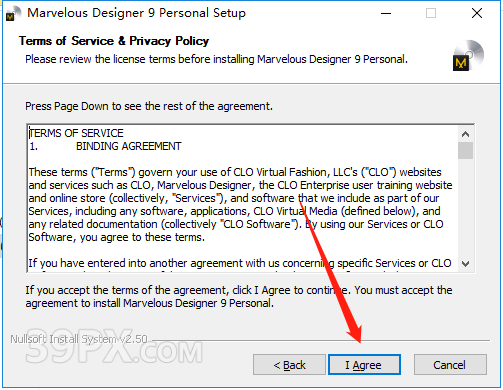Click the empty scrollbar track below thumb
503x390 pixels.
465,207
